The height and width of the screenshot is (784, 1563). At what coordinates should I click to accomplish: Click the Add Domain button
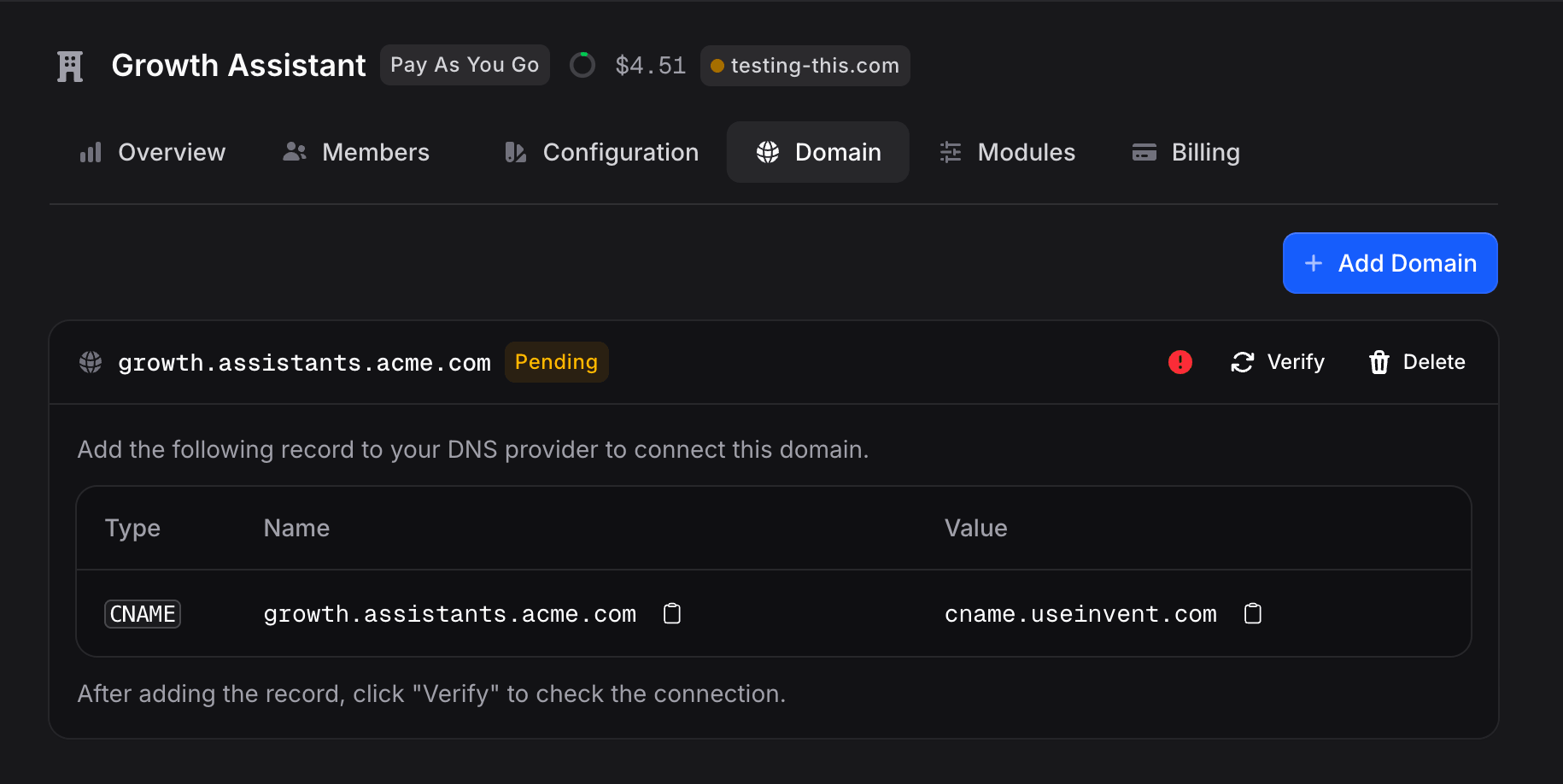tap(1390, 263)
